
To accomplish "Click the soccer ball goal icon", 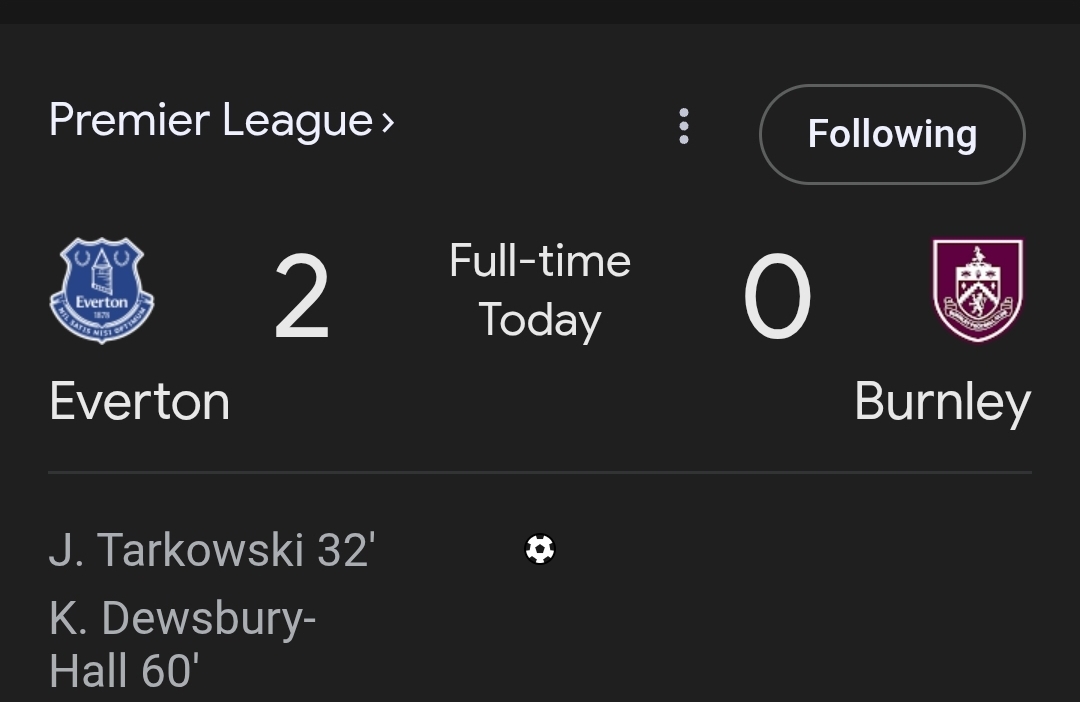I will click(x=540, y=549).
